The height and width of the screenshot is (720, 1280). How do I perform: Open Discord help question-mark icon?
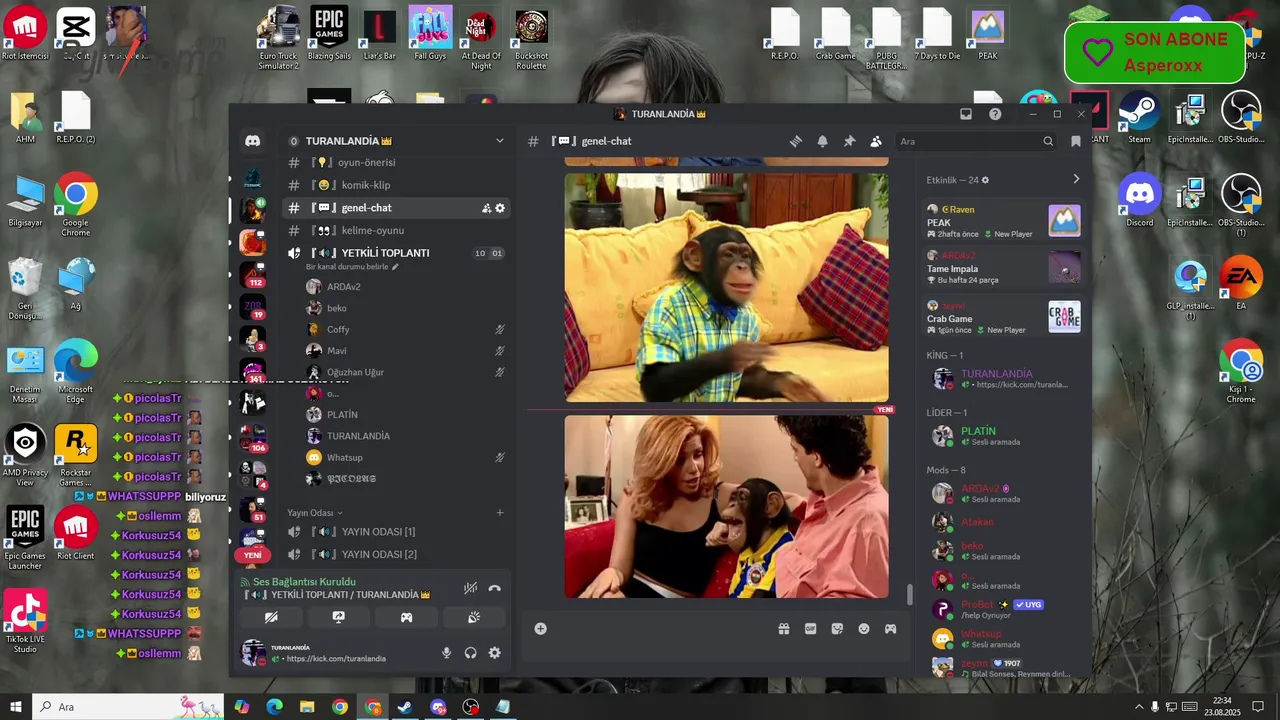(x=995, y=114)
